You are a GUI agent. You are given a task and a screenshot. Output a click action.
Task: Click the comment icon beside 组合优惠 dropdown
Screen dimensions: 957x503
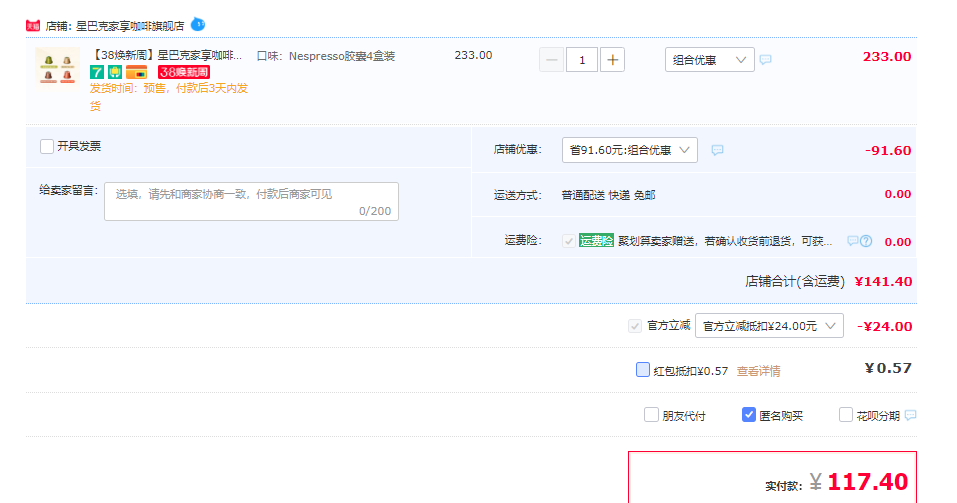(765, 60)
